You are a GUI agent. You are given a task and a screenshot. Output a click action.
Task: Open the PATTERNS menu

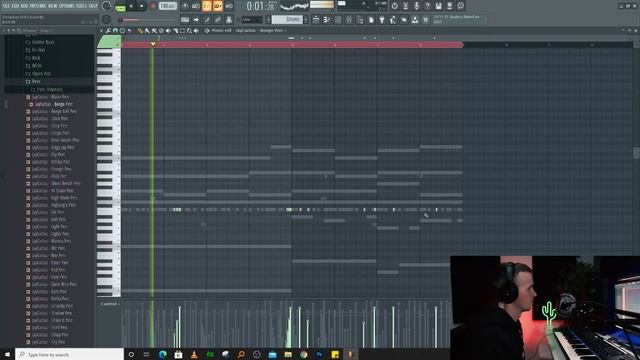(38, 6)
